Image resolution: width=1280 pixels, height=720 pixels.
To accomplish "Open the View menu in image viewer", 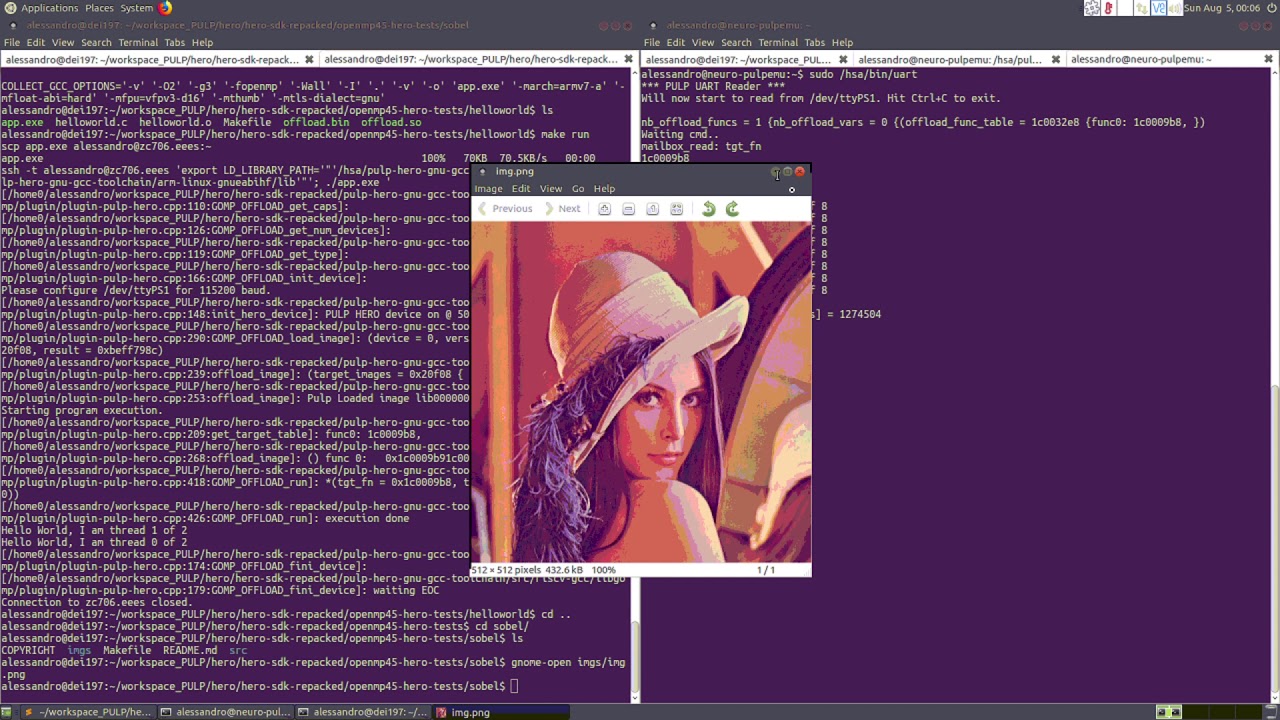I will coord(551,189).
